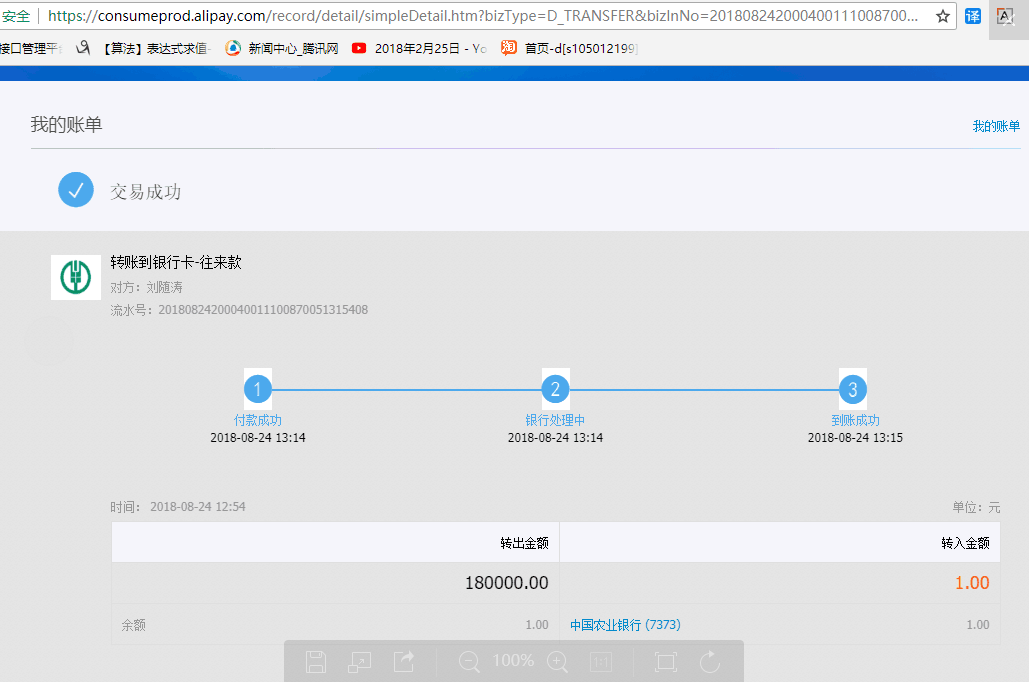
Task: Click the 银行处理中 step label
Action: pyautogui.click(x=555, y=420)
